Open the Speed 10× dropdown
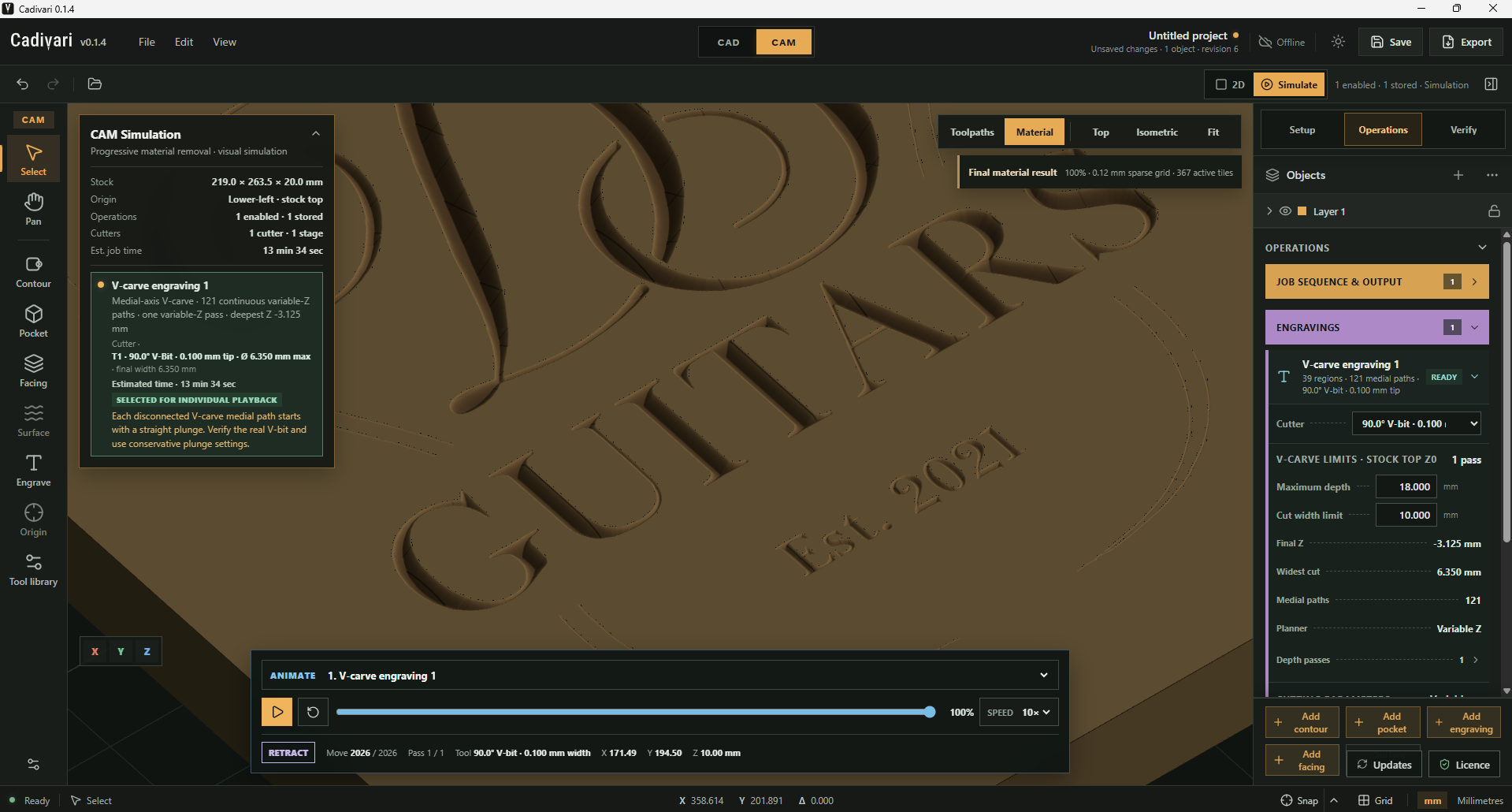 point(1018,712)
